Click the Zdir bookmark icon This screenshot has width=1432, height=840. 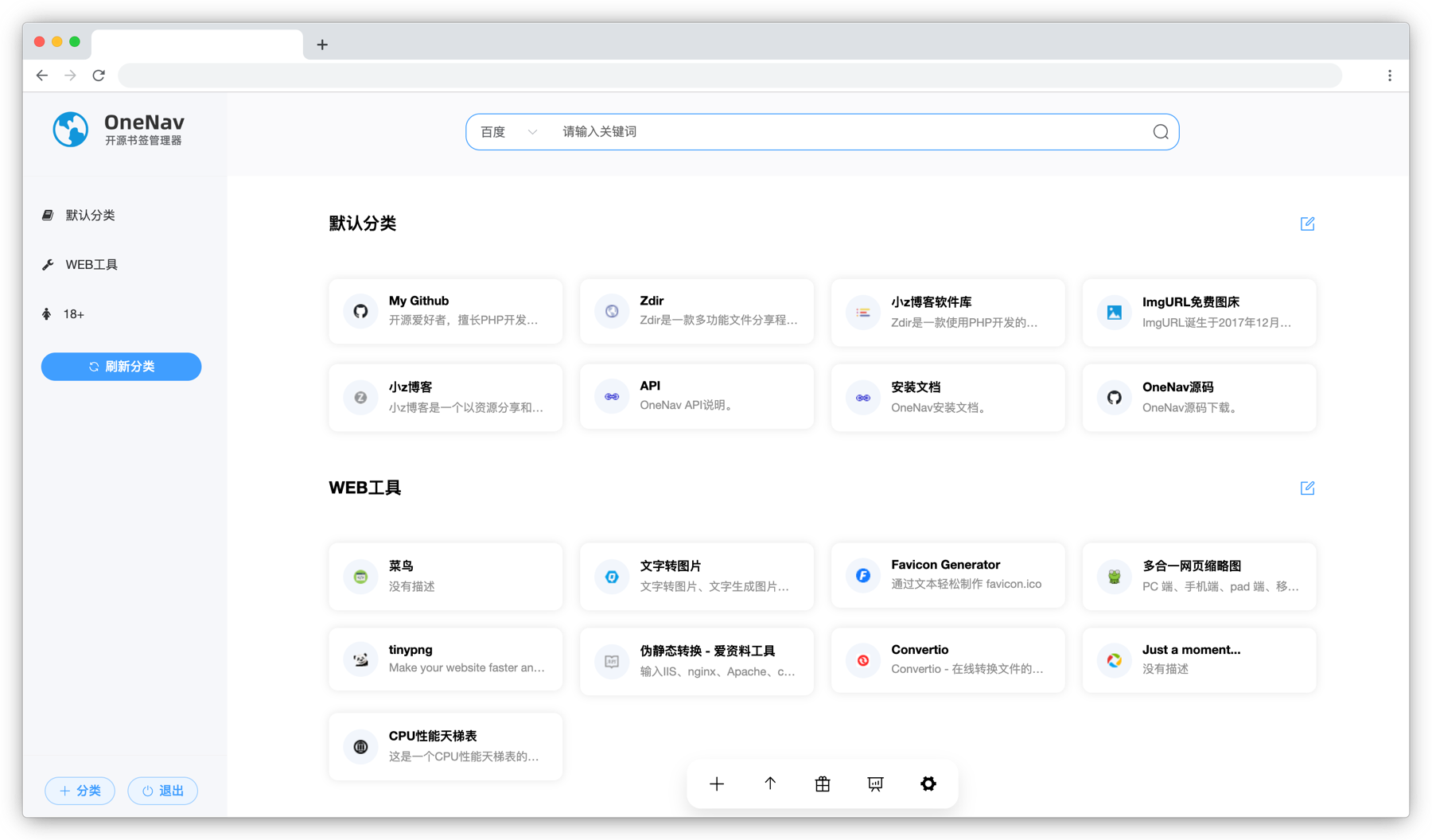612,311
